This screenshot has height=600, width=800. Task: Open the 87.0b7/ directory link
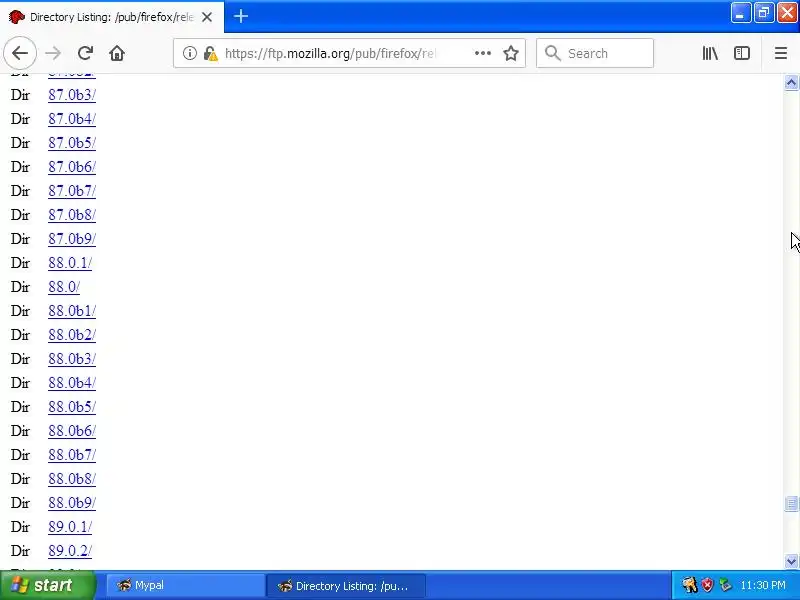tap(72, 191)
